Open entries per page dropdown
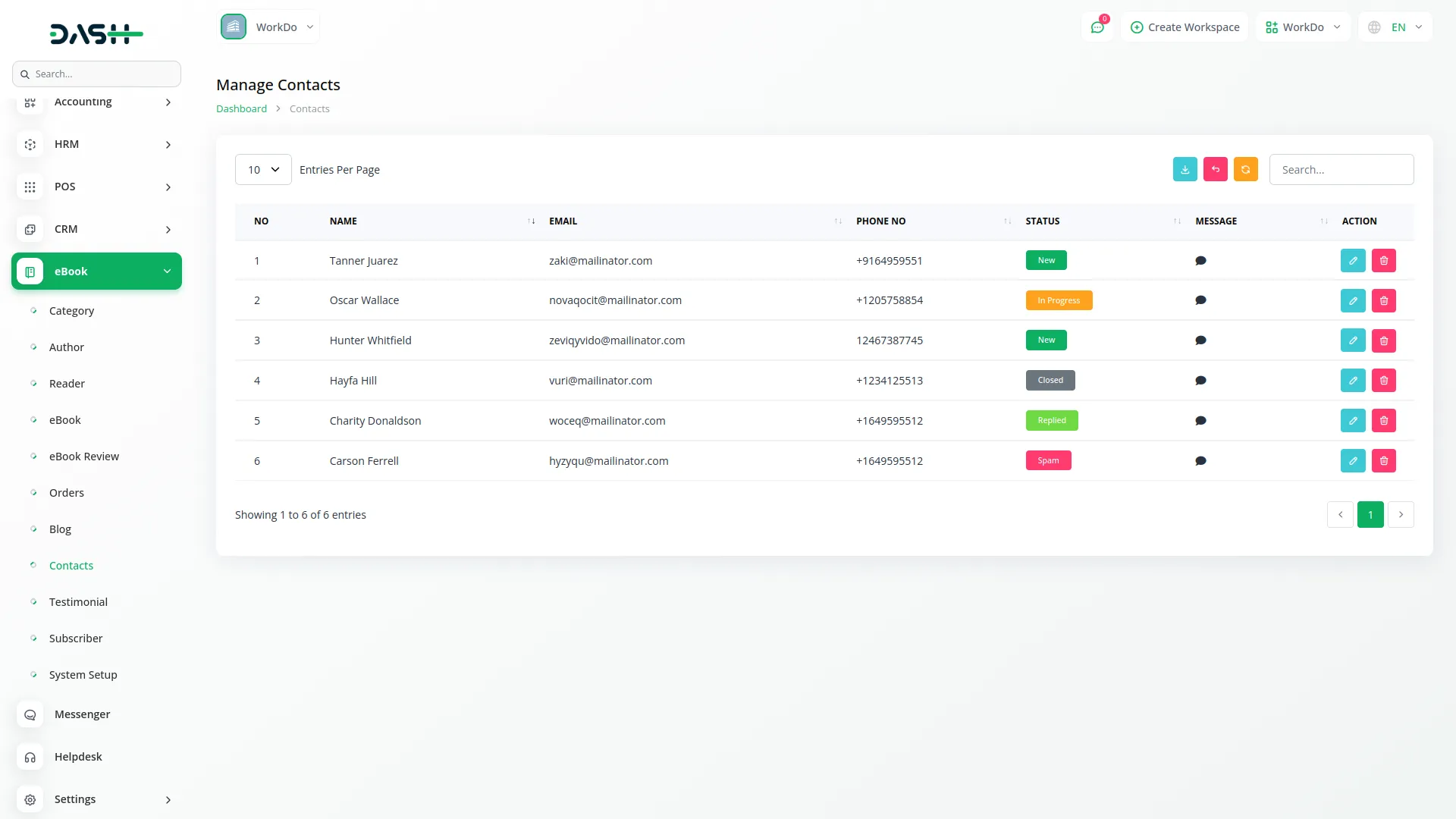 (x=263, y=169)
